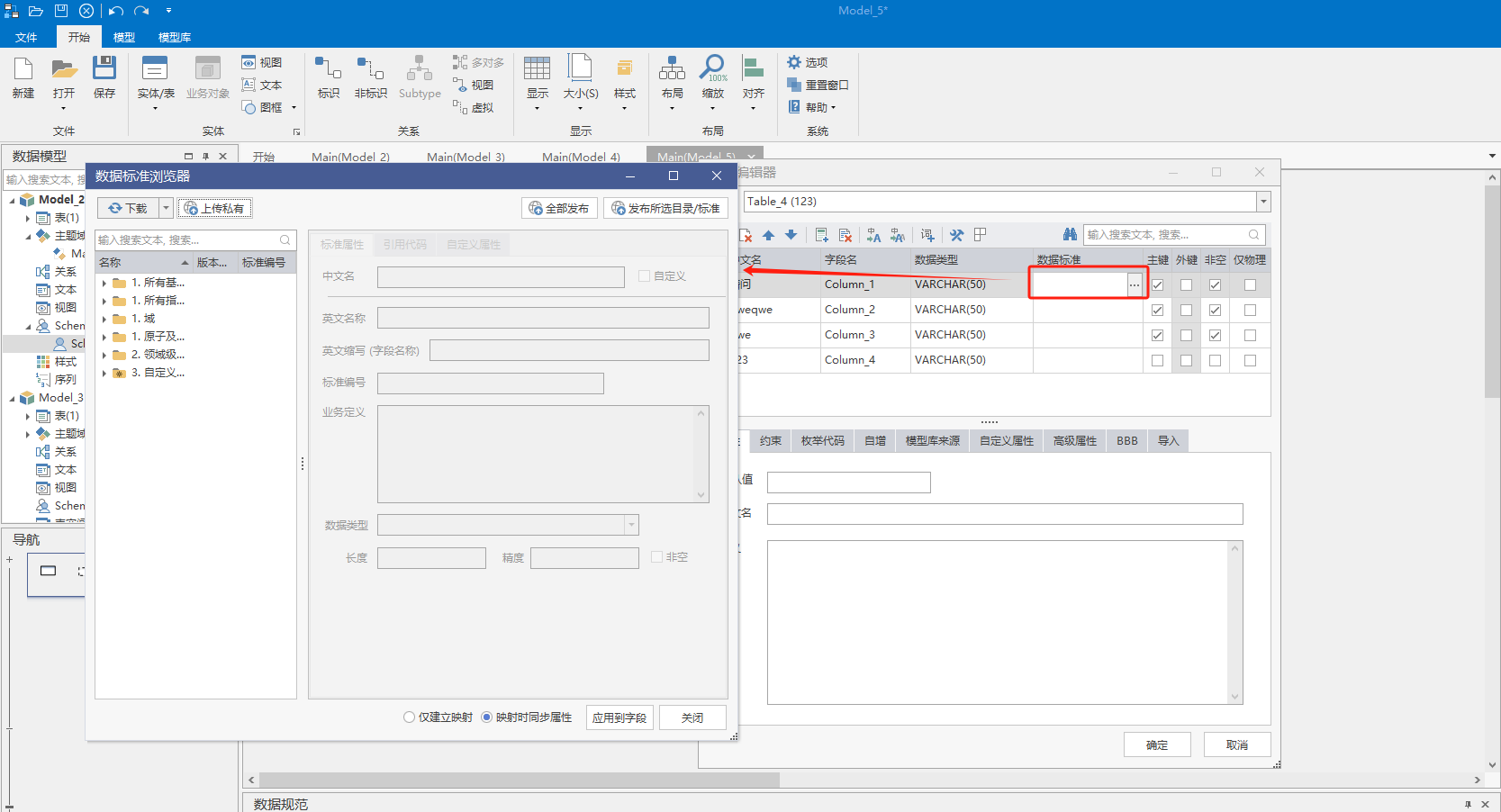Toggle 非空 checkbox for Column_2 row
Screen dimensions: 1501x812
tap(1215, 310)
